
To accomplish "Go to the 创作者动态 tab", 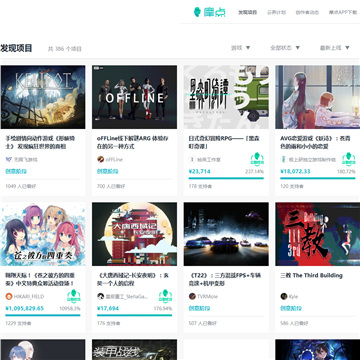I will pos(307,12).
